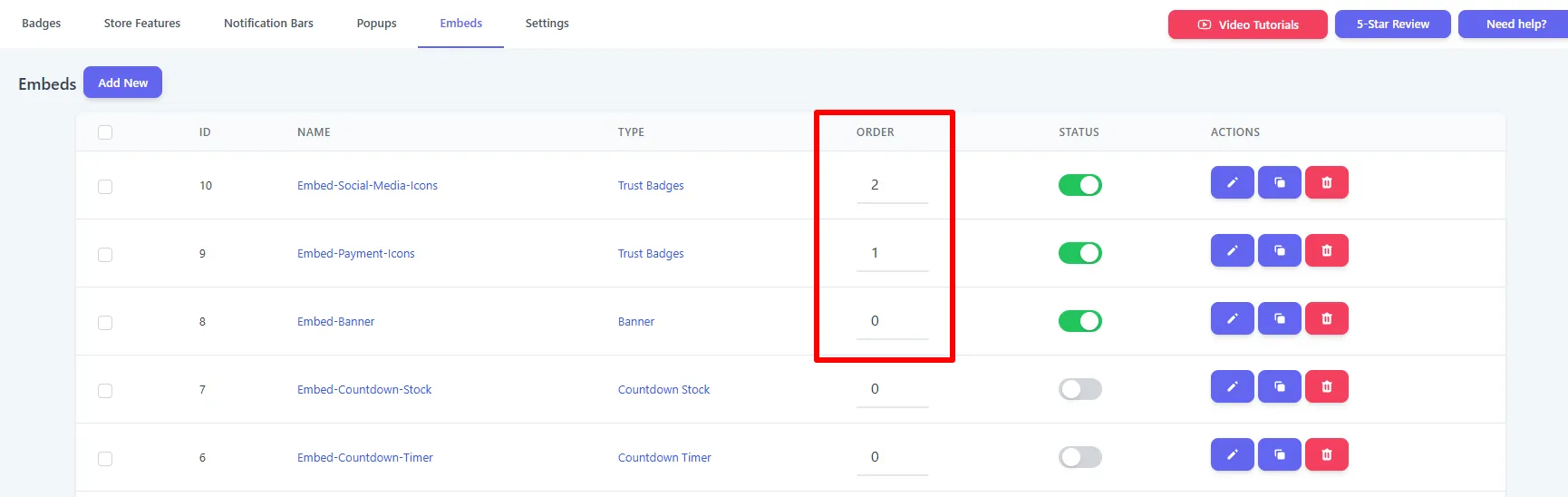This screenshot has height=497, width=1568.
Task: Enable the Embed-Countdown-Stock status toggle
Action: click(1080, 389)
